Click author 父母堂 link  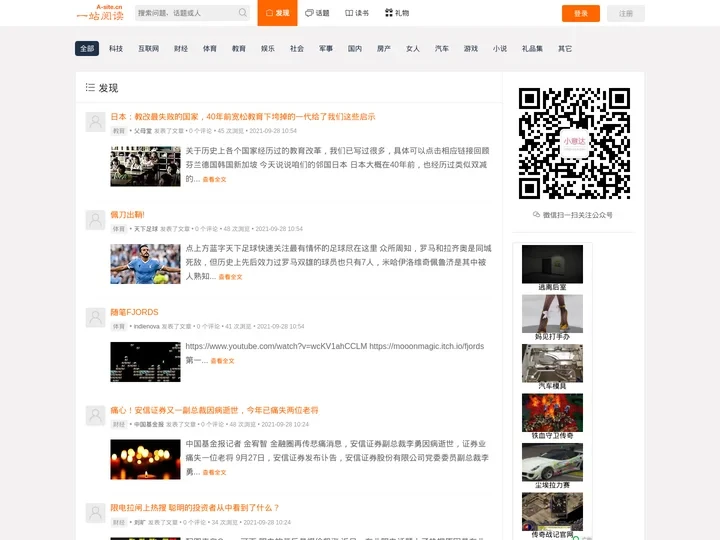pos(143,131)
